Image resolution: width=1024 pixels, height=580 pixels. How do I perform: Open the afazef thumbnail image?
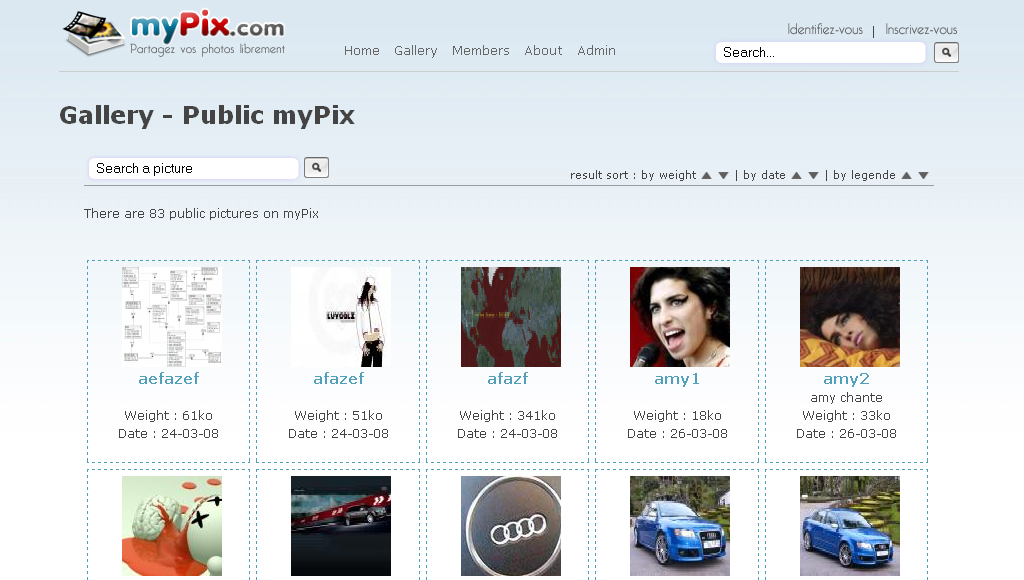341,317
